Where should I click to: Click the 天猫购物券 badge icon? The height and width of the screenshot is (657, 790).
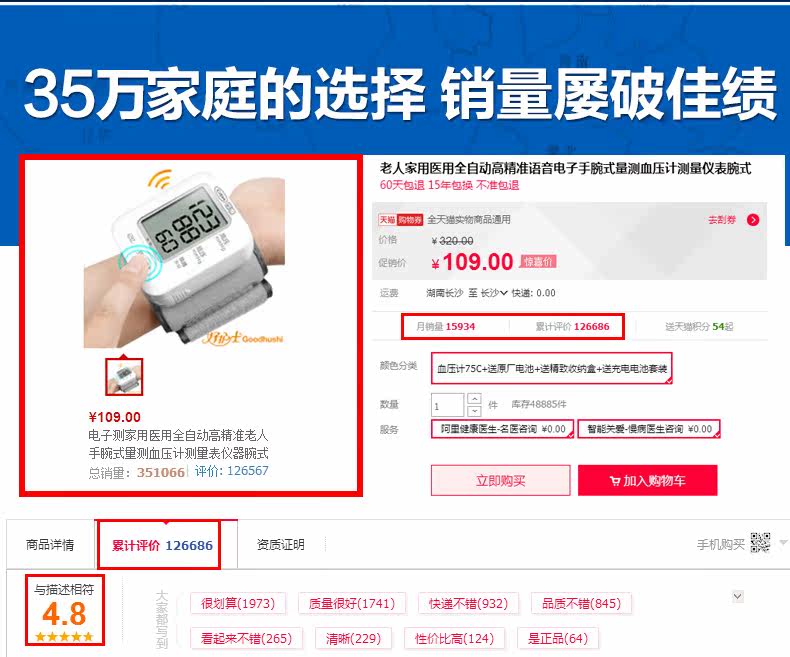tap(401, 220)
